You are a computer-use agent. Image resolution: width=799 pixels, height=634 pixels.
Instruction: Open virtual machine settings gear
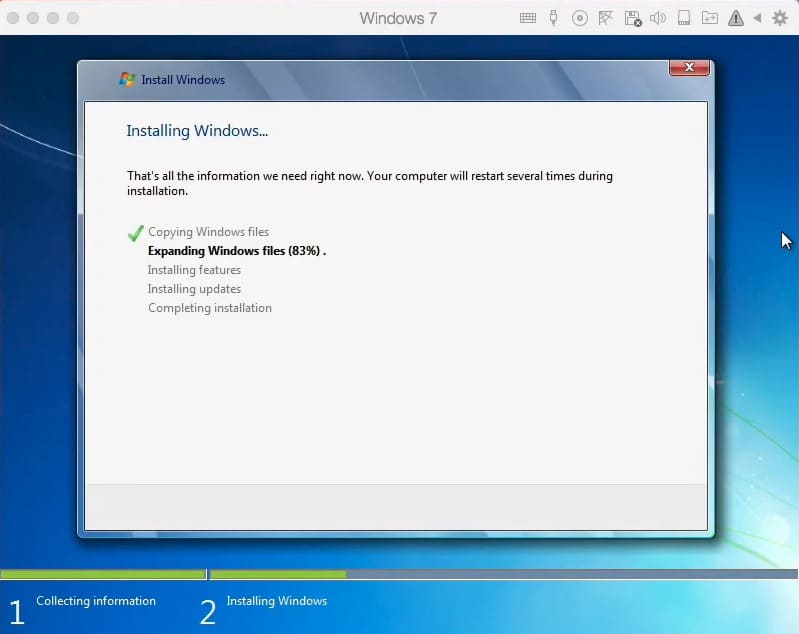tap(780, 18)
